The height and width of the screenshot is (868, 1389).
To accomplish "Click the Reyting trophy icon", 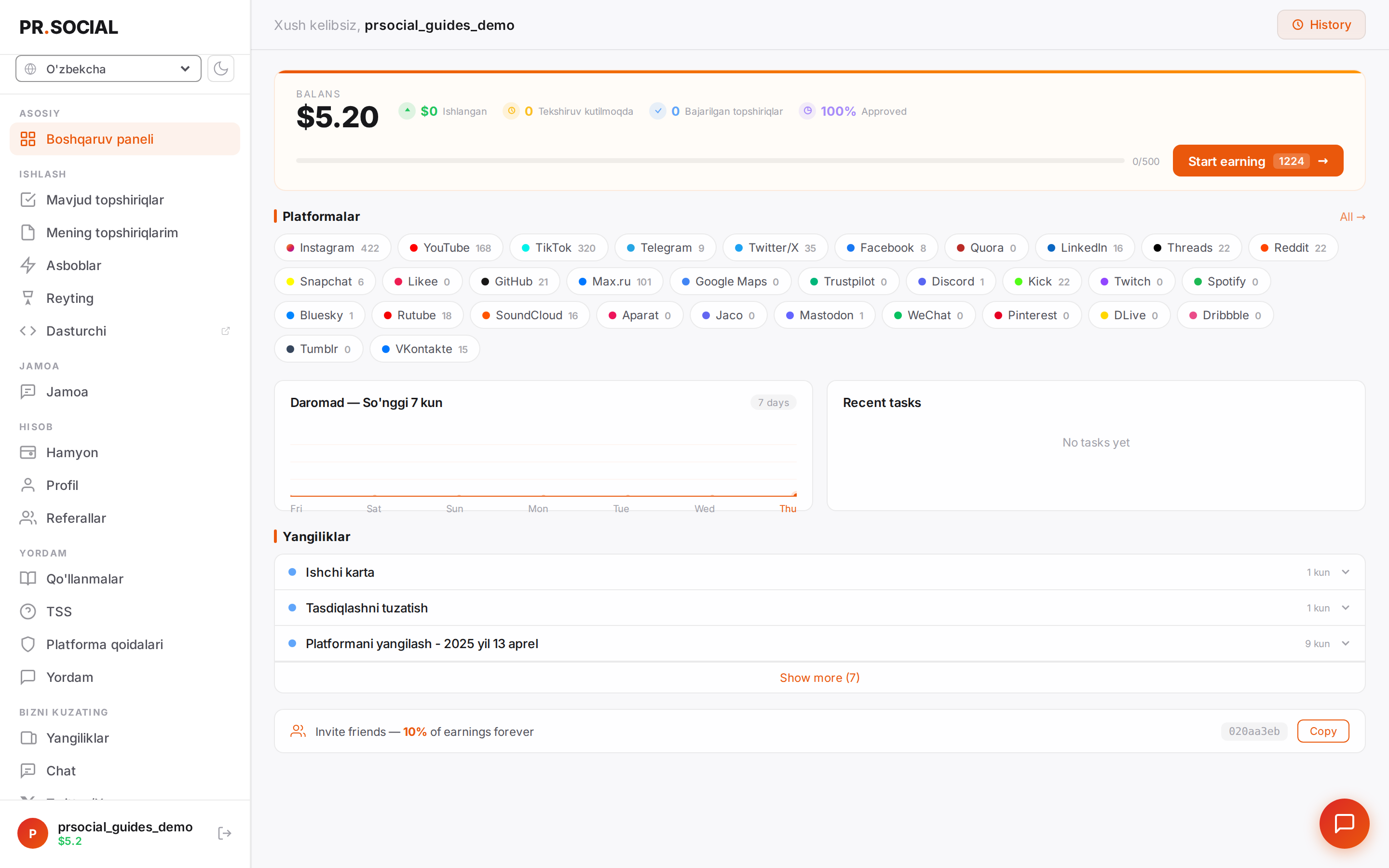I will coord(27,298).
